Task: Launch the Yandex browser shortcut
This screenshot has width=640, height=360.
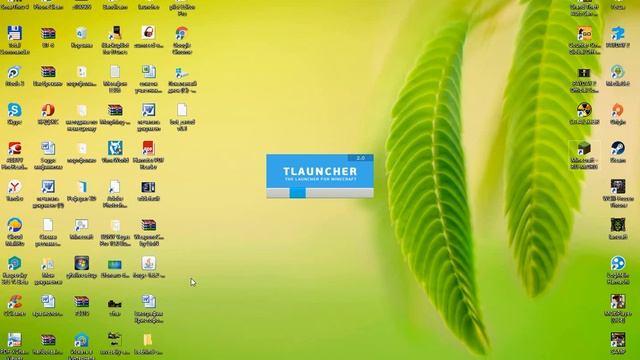Action: click(14, 187)
